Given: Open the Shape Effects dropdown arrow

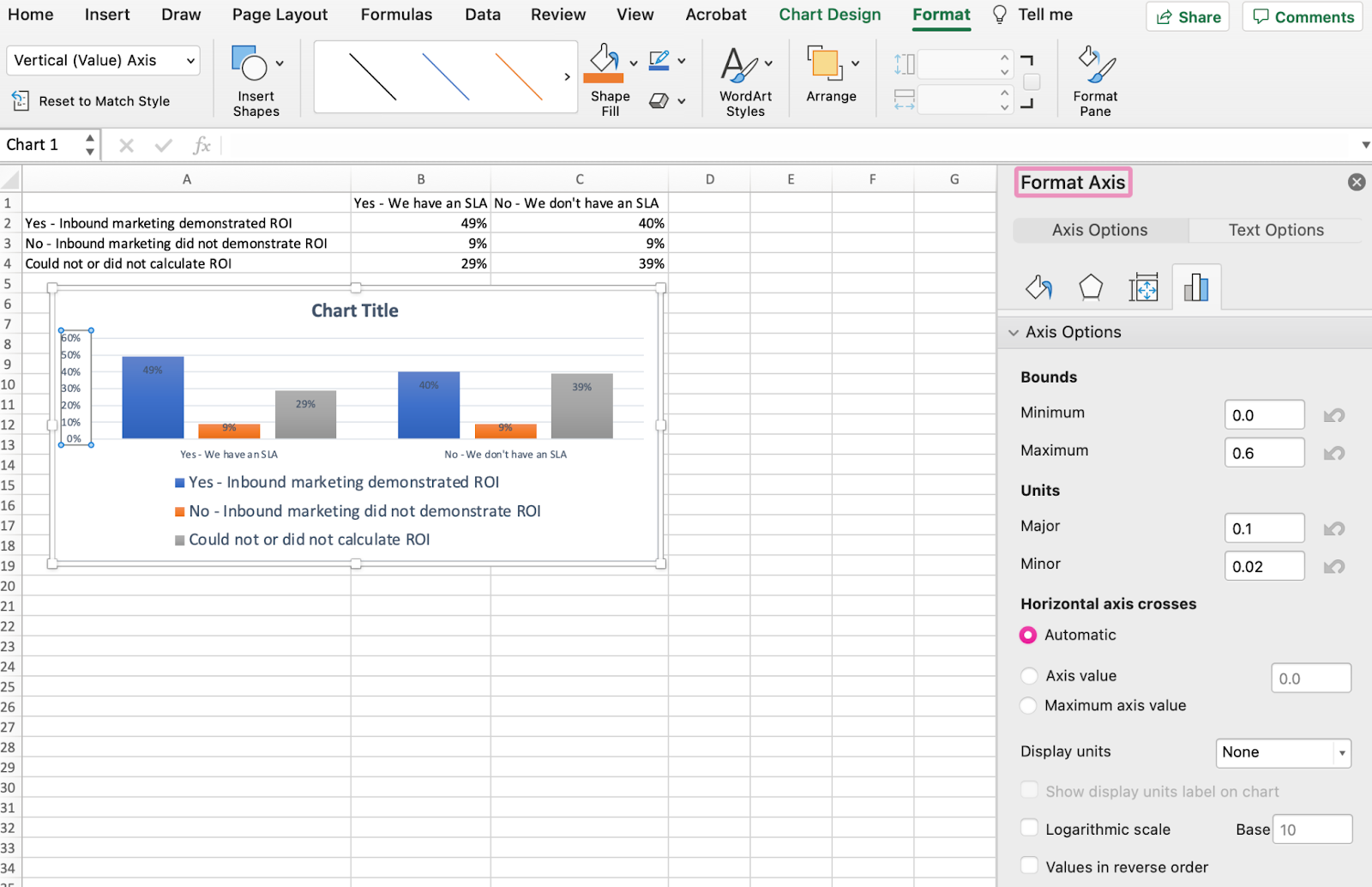Looking at the screenshot, I should (x=682, y=101).
